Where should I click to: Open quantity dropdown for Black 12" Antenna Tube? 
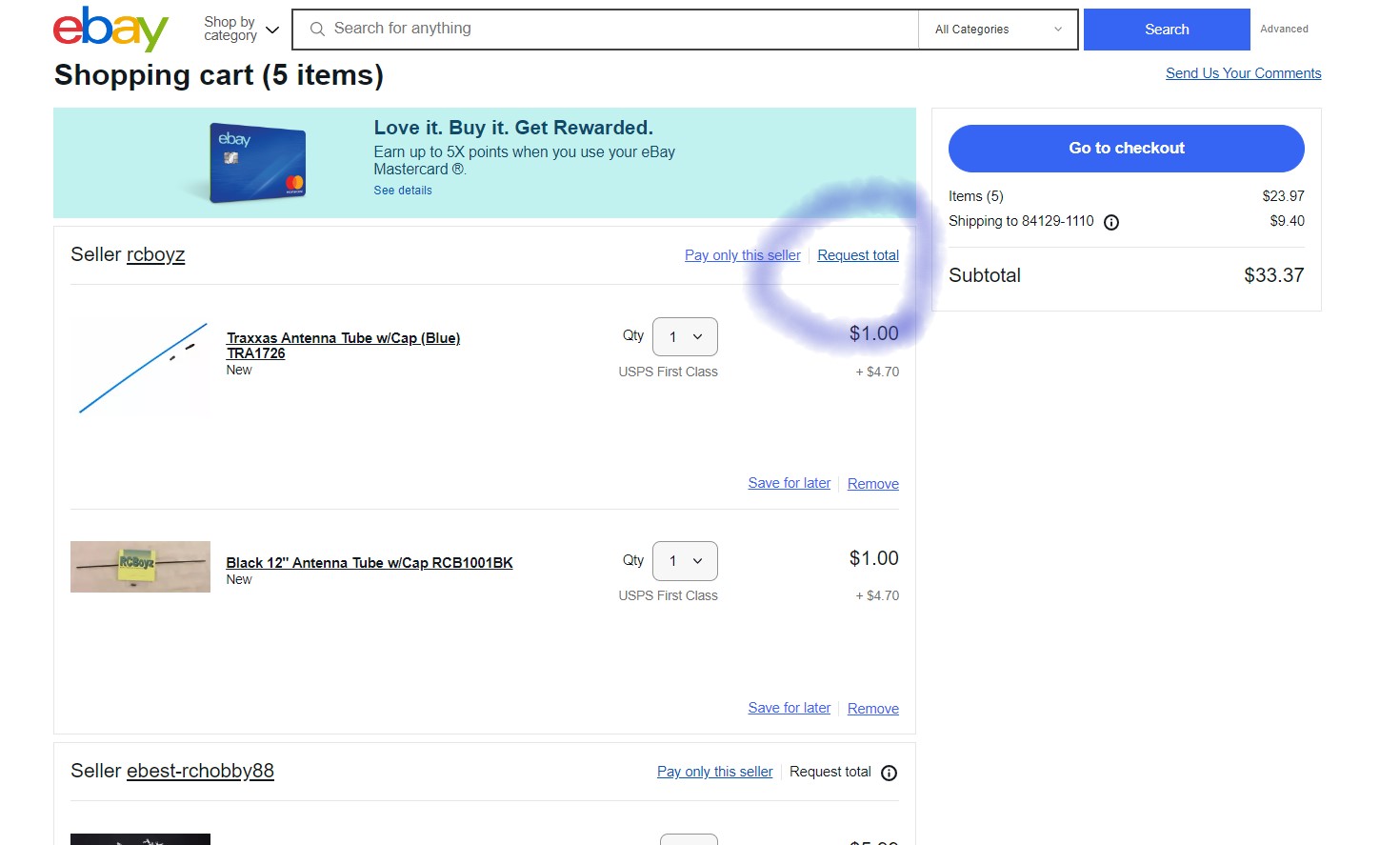[685, 561]
